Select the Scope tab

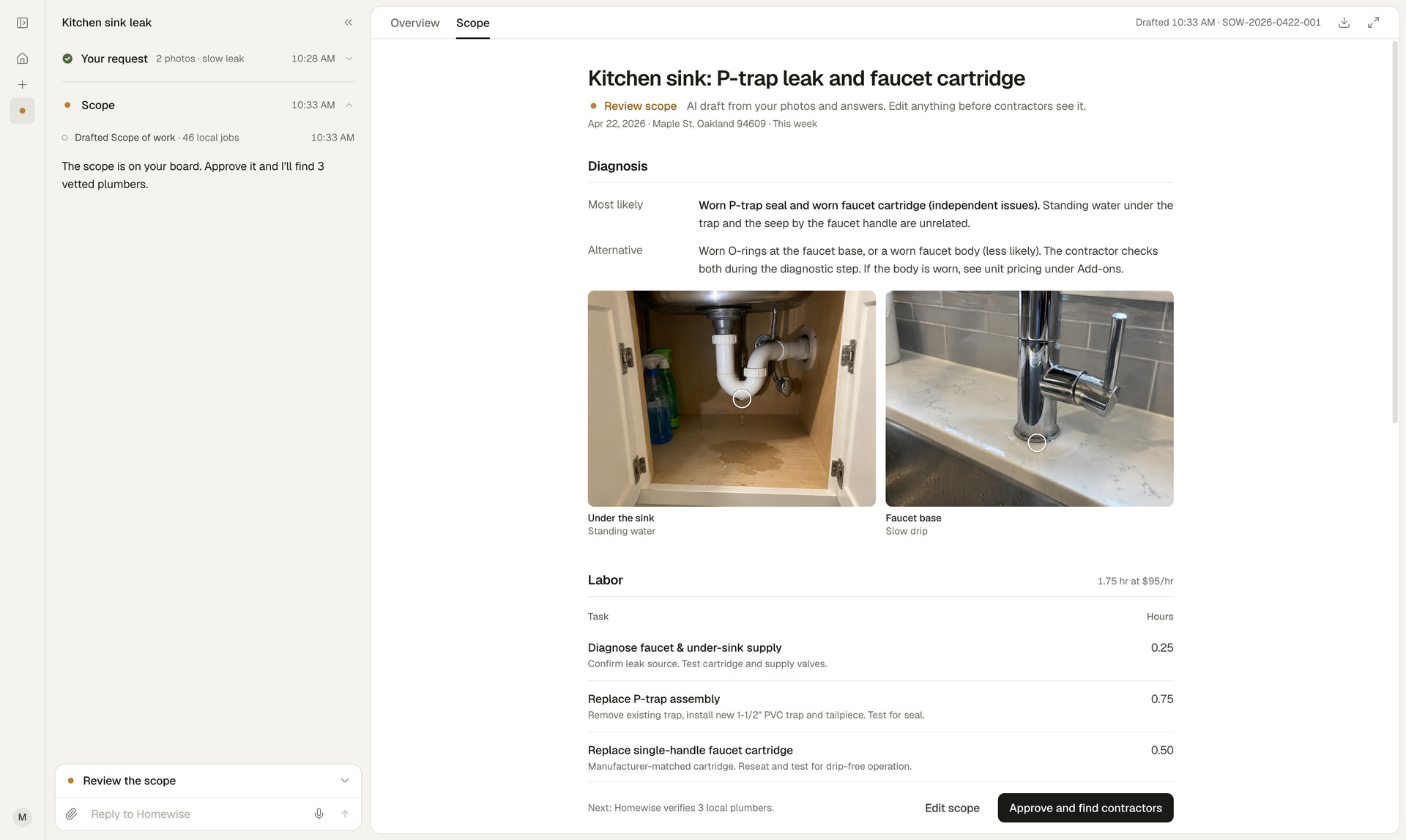[x=472, y=23]
